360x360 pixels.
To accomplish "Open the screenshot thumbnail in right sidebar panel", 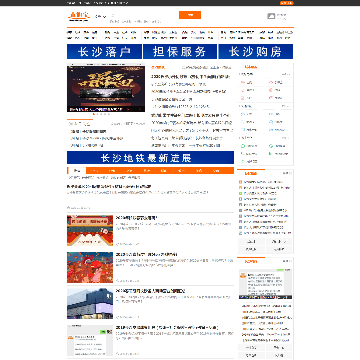I will (x=265, y=284).
